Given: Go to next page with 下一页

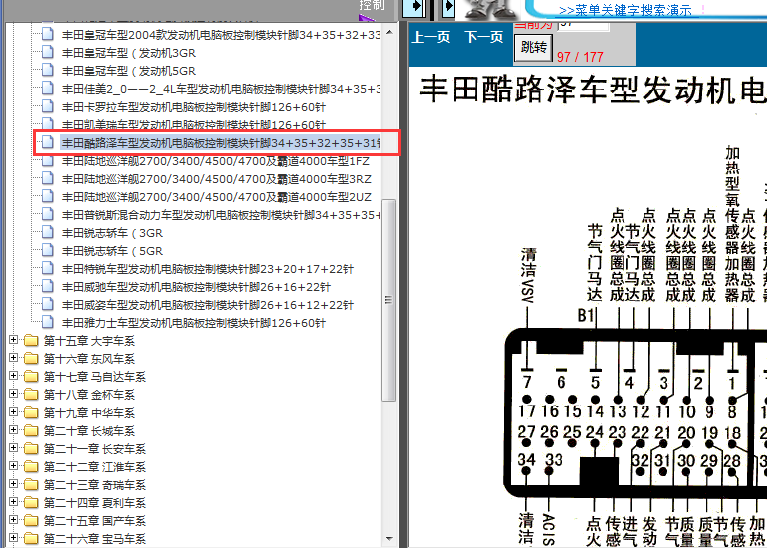Looking at the screenshot, I should [x=484, y=37].
